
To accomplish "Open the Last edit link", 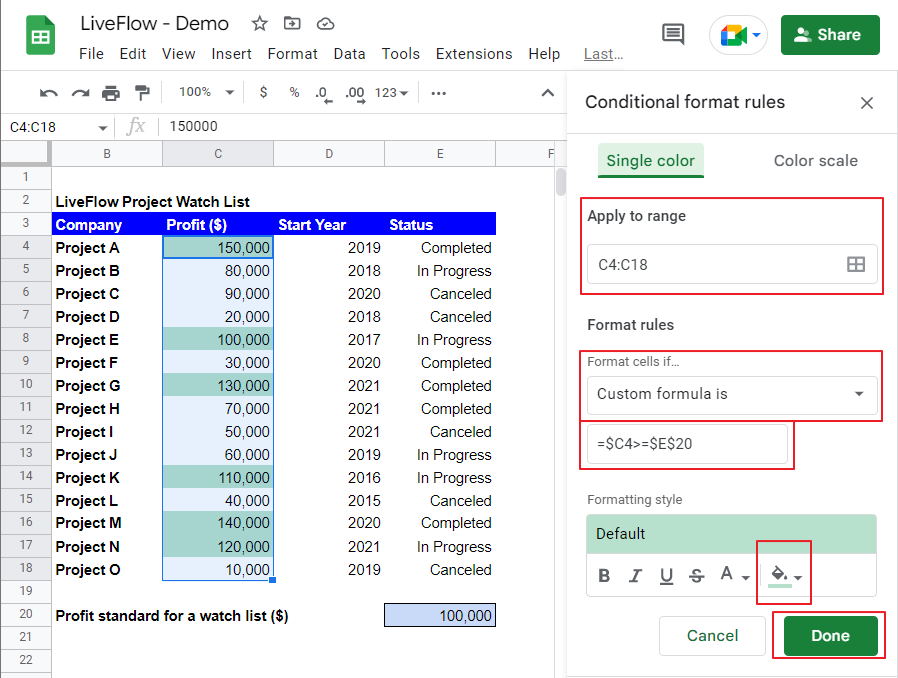I will (603, 54).
